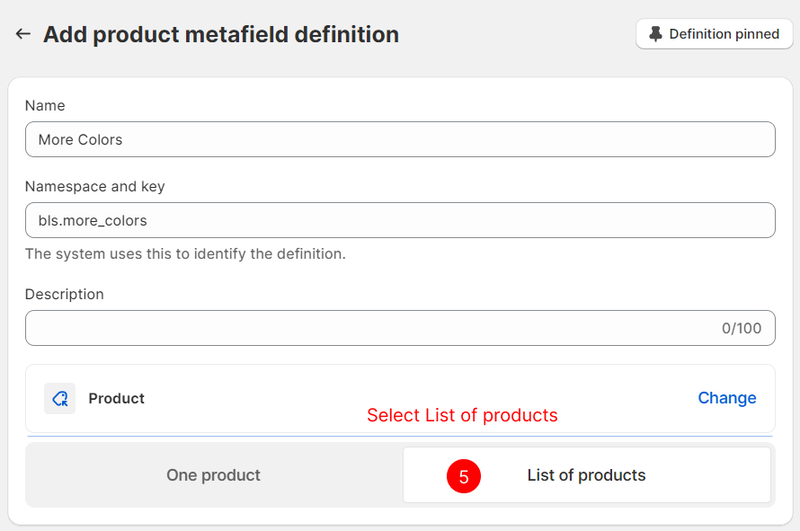Click the 0/100 character counter

pyautogui.click(x=741, y=328)
